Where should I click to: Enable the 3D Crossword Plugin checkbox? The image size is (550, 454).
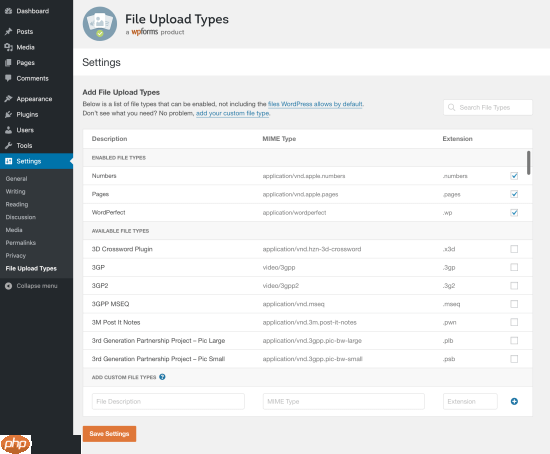tap(514, 249)
